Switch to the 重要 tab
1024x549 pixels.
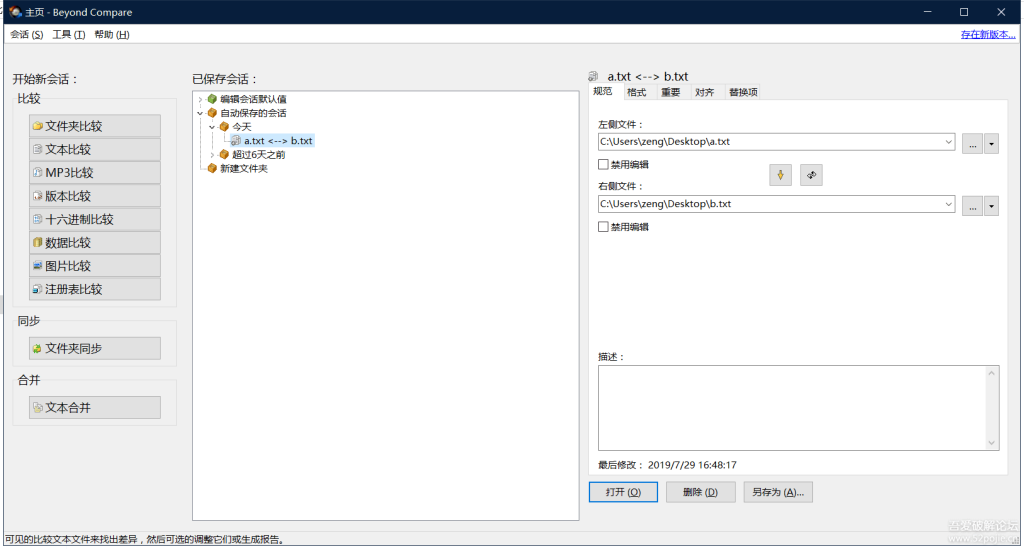(x=671, y=92)
